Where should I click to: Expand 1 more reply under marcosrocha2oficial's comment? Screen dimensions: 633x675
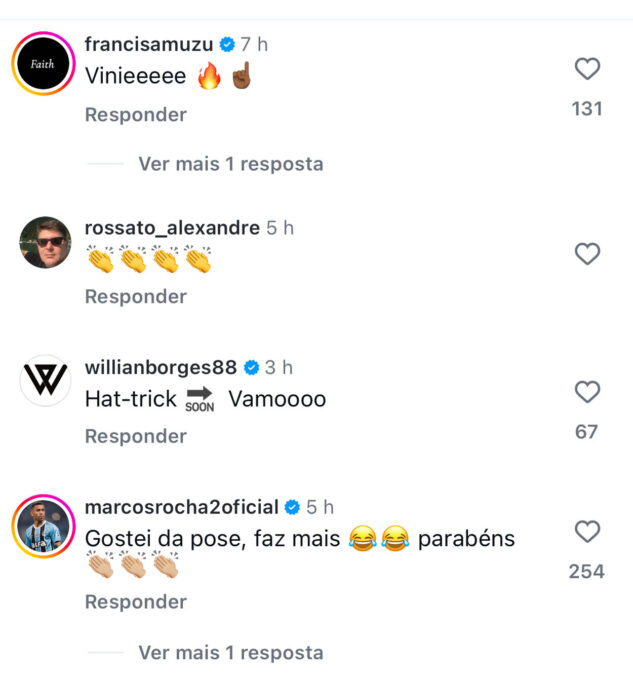coord(230,653)
